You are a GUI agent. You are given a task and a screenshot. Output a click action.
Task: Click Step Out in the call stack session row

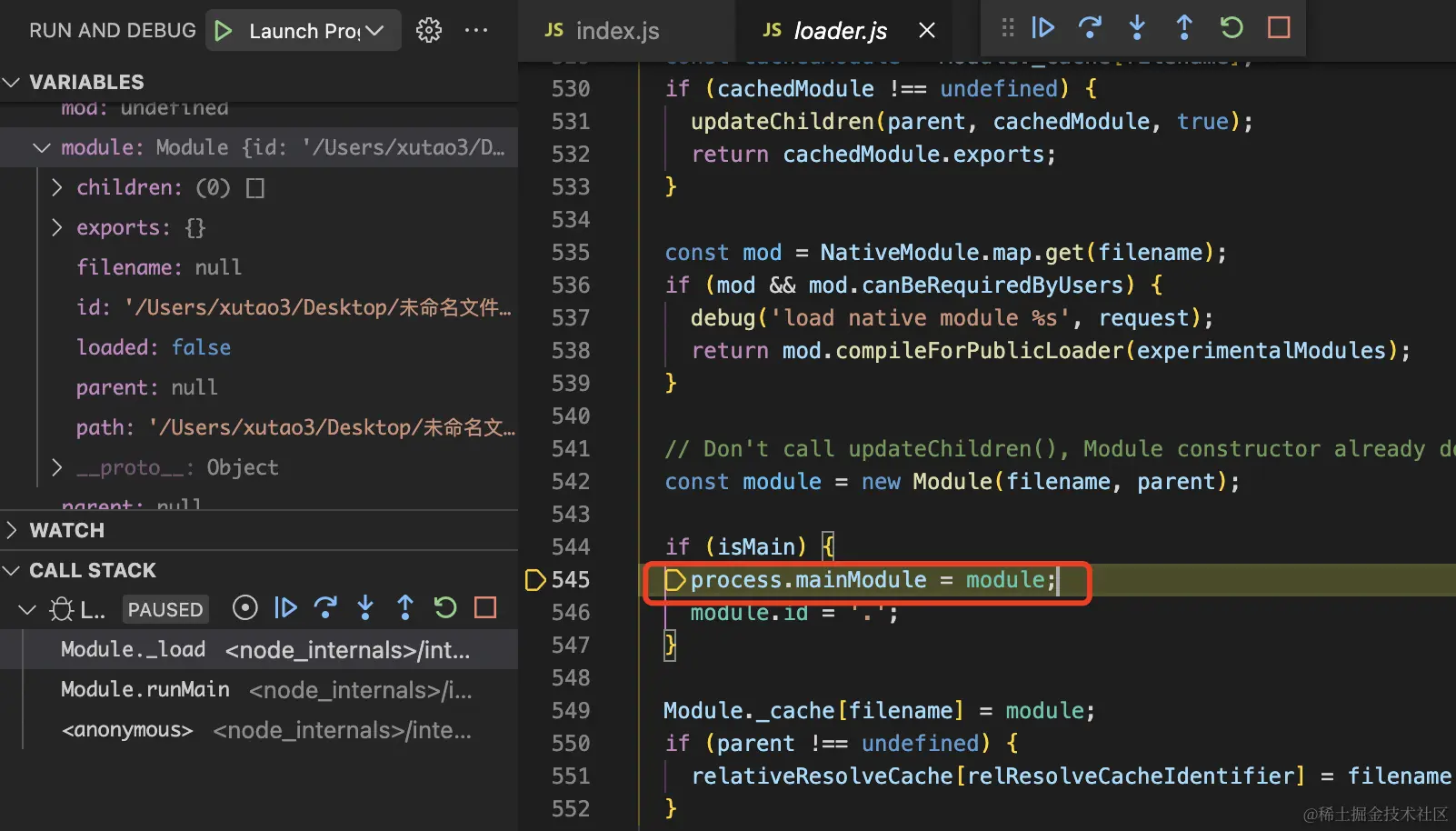coord(405,607)
